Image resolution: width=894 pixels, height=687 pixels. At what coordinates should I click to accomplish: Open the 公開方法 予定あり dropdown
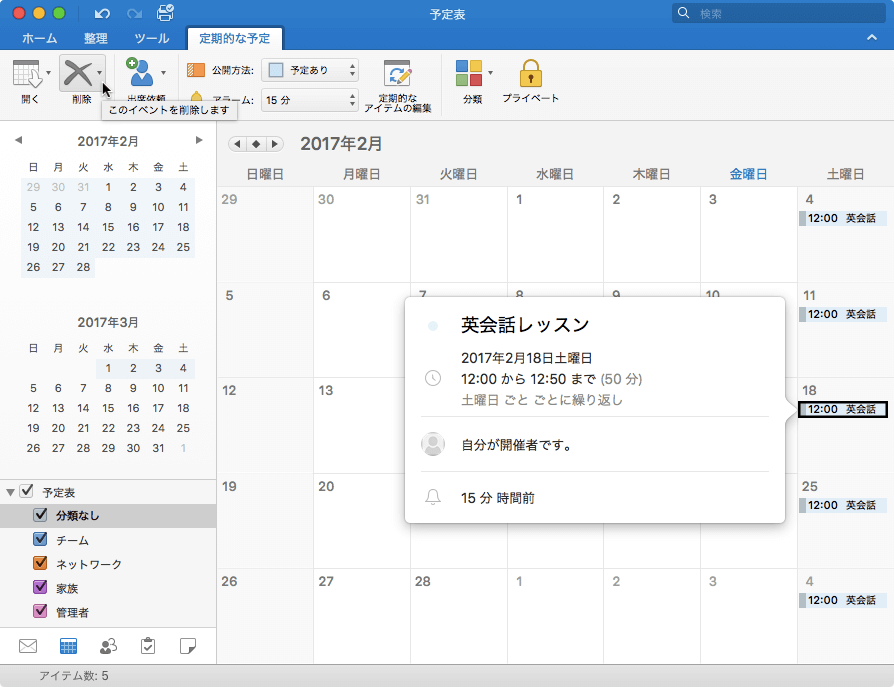pos(310,70)
